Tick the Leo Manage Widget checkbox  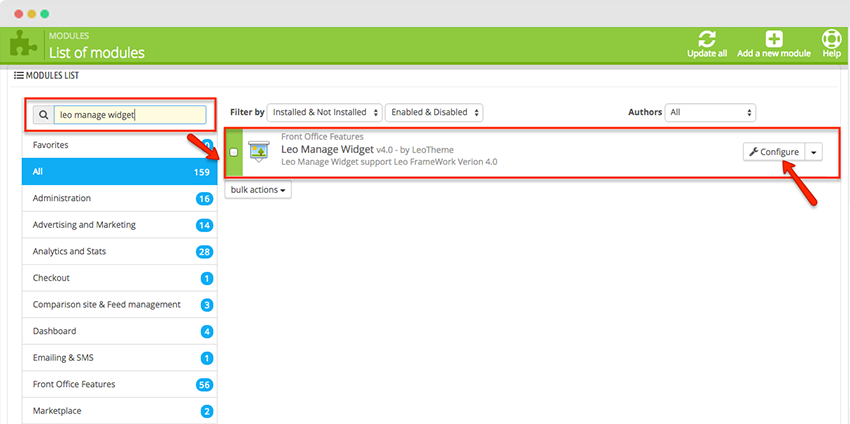[234, 152]
